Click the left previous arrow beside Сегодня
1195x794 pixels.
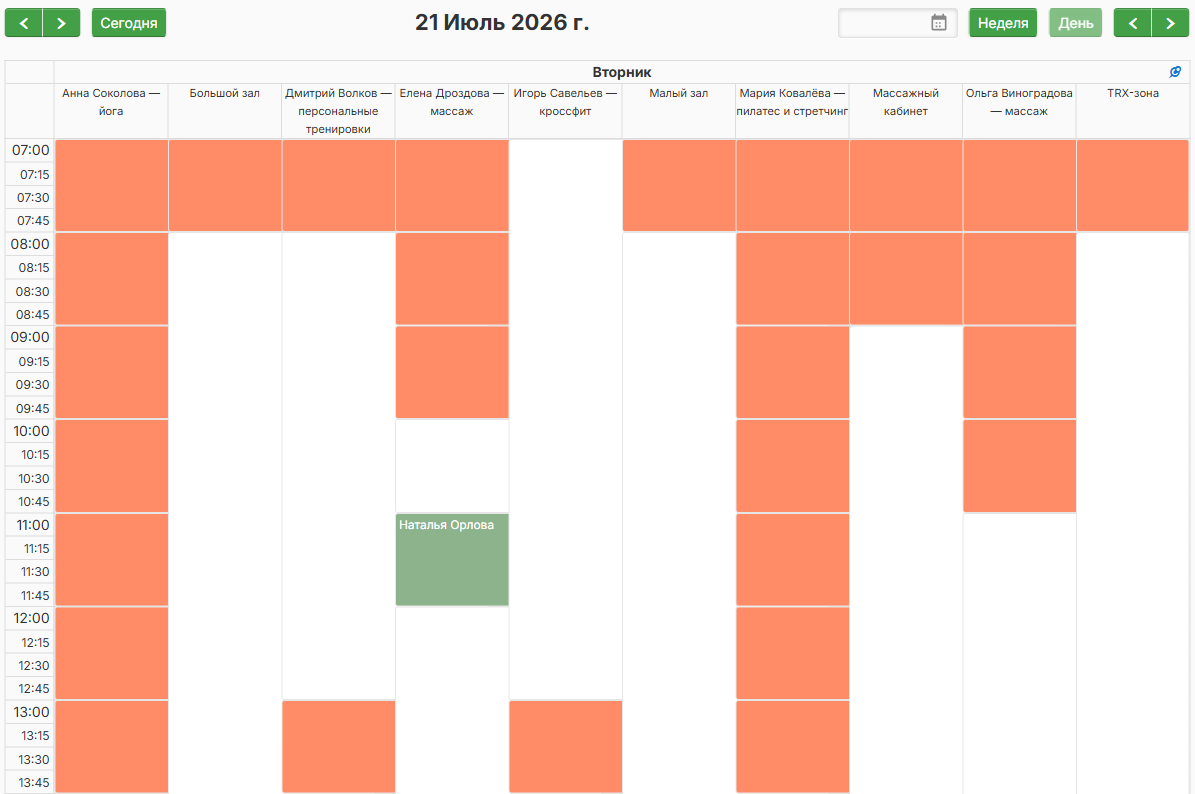[x=24, y=23]
